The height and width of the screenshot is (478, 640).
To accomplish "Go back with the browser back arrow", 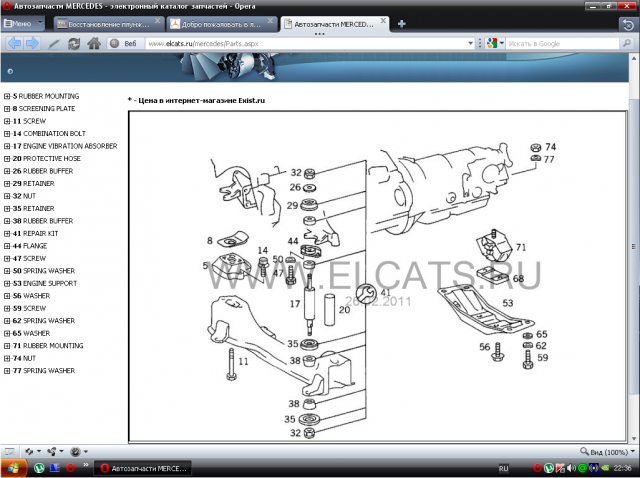I will pyautogui.click(x=15, y=43).
